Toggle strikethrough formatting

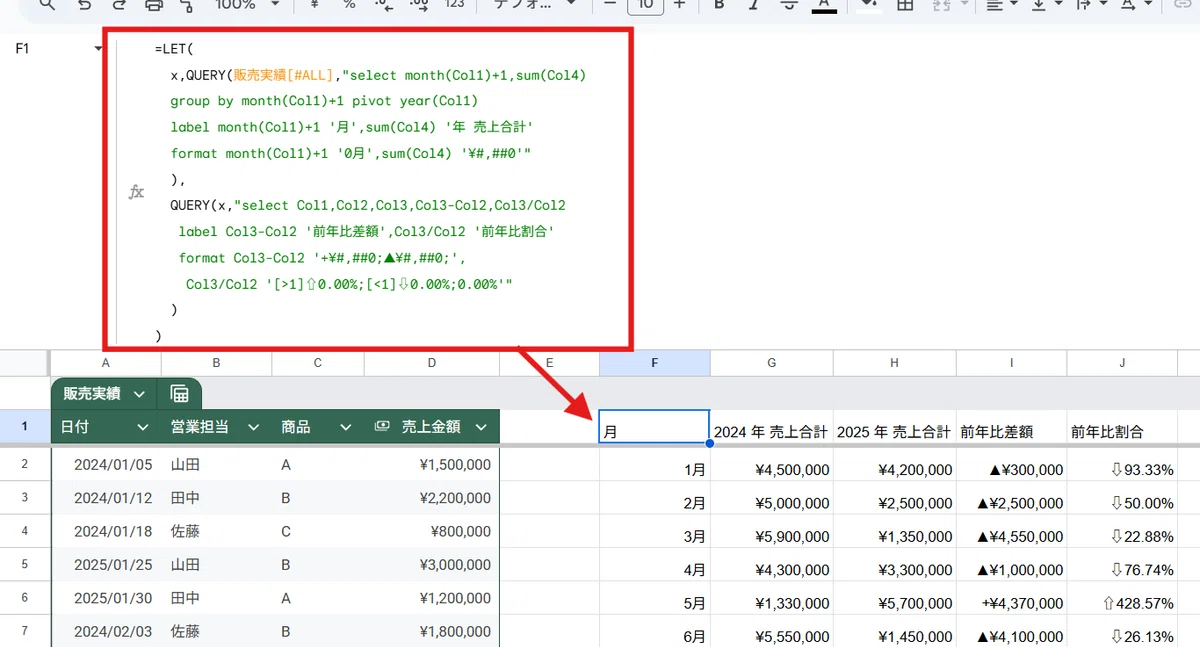click(789, 5)
